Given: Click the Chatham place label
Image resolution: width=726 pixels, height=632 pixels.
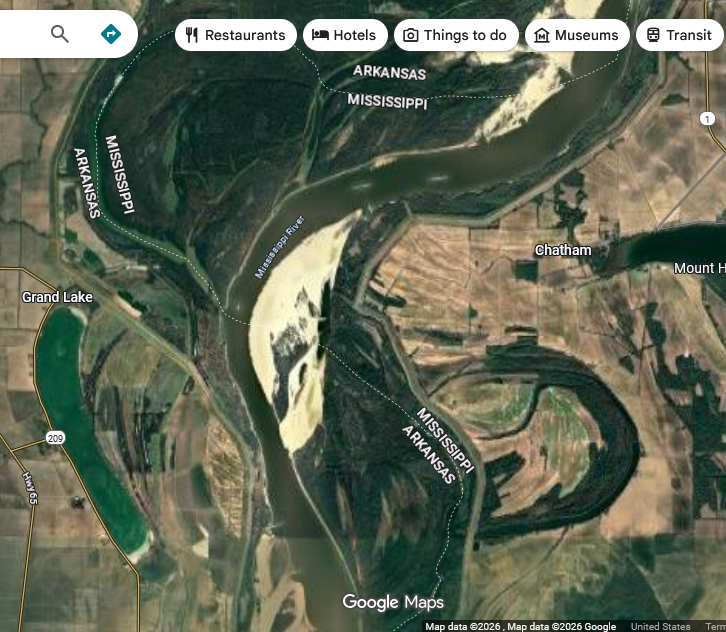Looking at the screenshot, I should (x=563, y=250).
